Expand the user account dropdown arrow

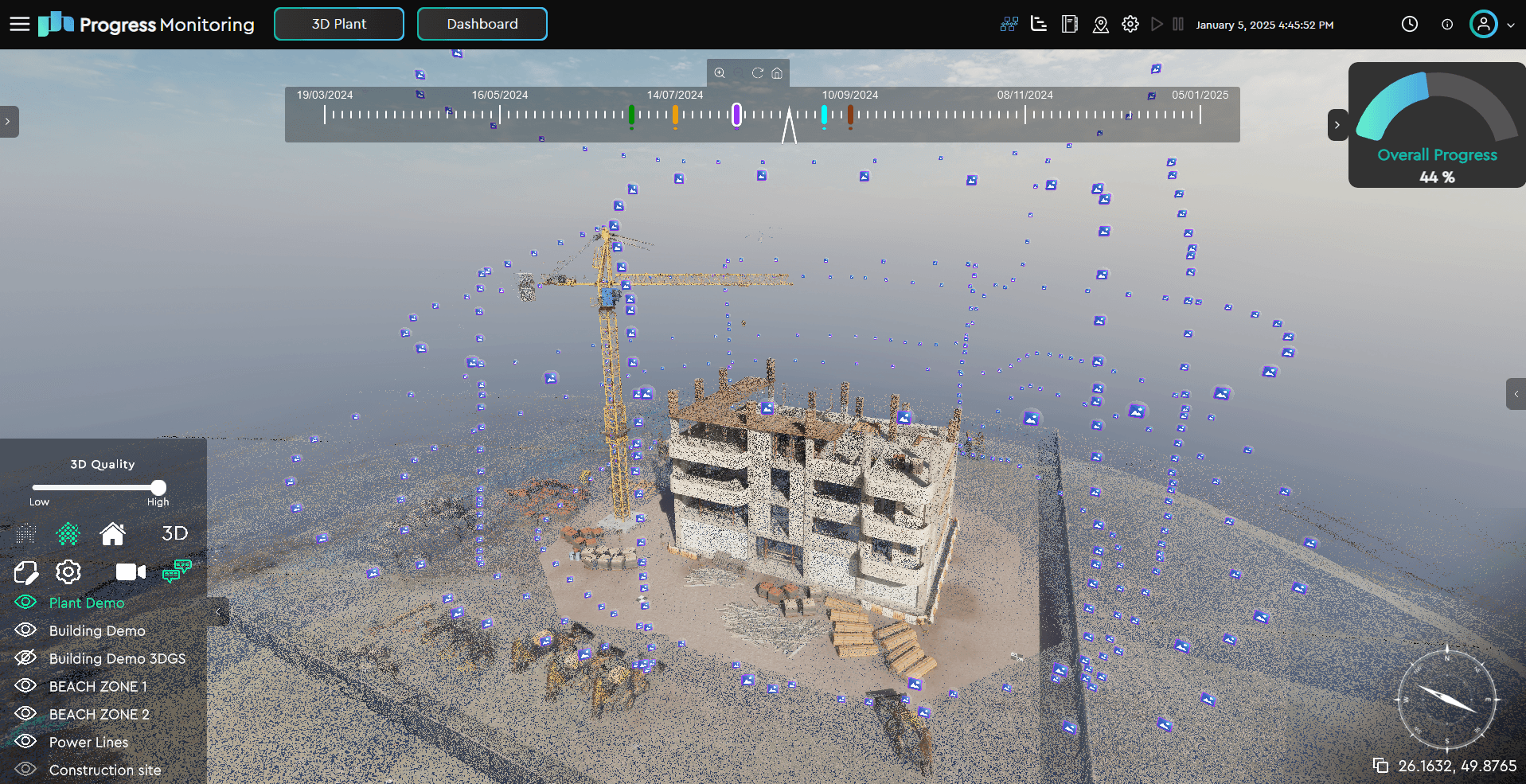1511,25
